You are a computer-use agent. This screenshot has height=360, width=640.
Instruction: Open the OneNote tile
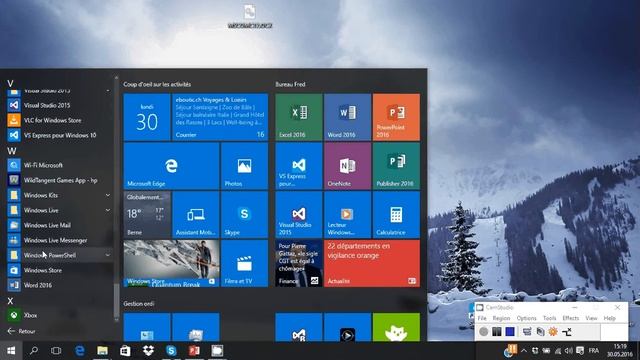click(347, 166)
